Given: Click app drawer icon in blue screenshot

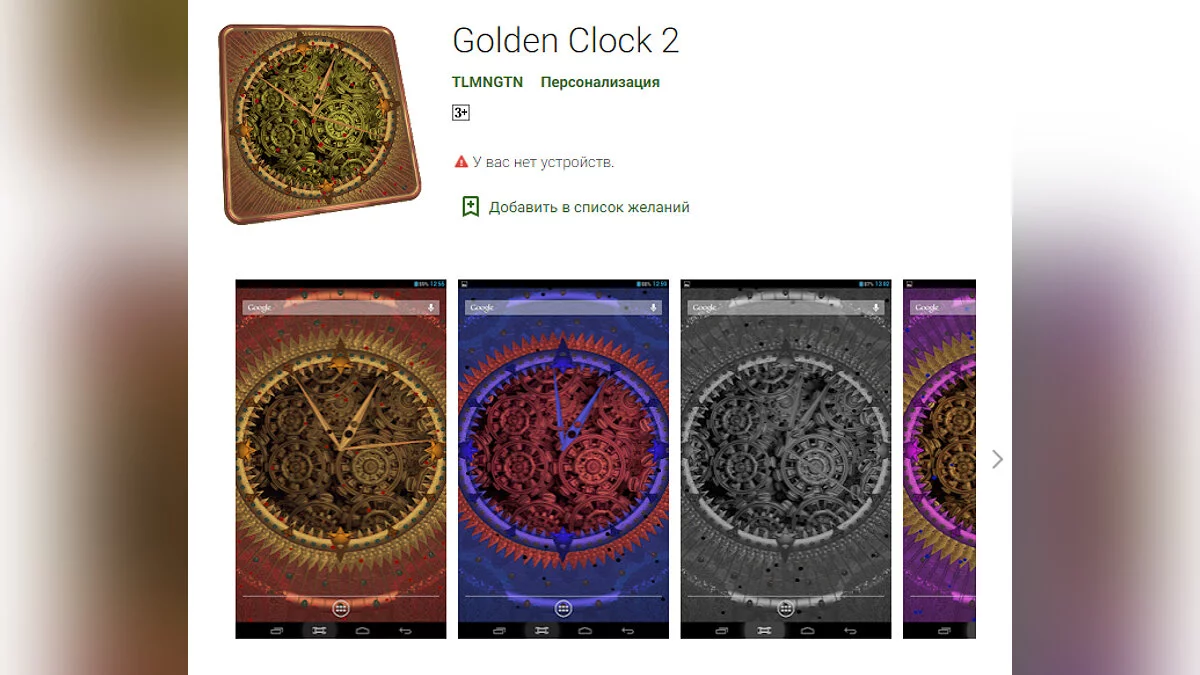Looking at the screenshot, I should [x=563, y=608].
